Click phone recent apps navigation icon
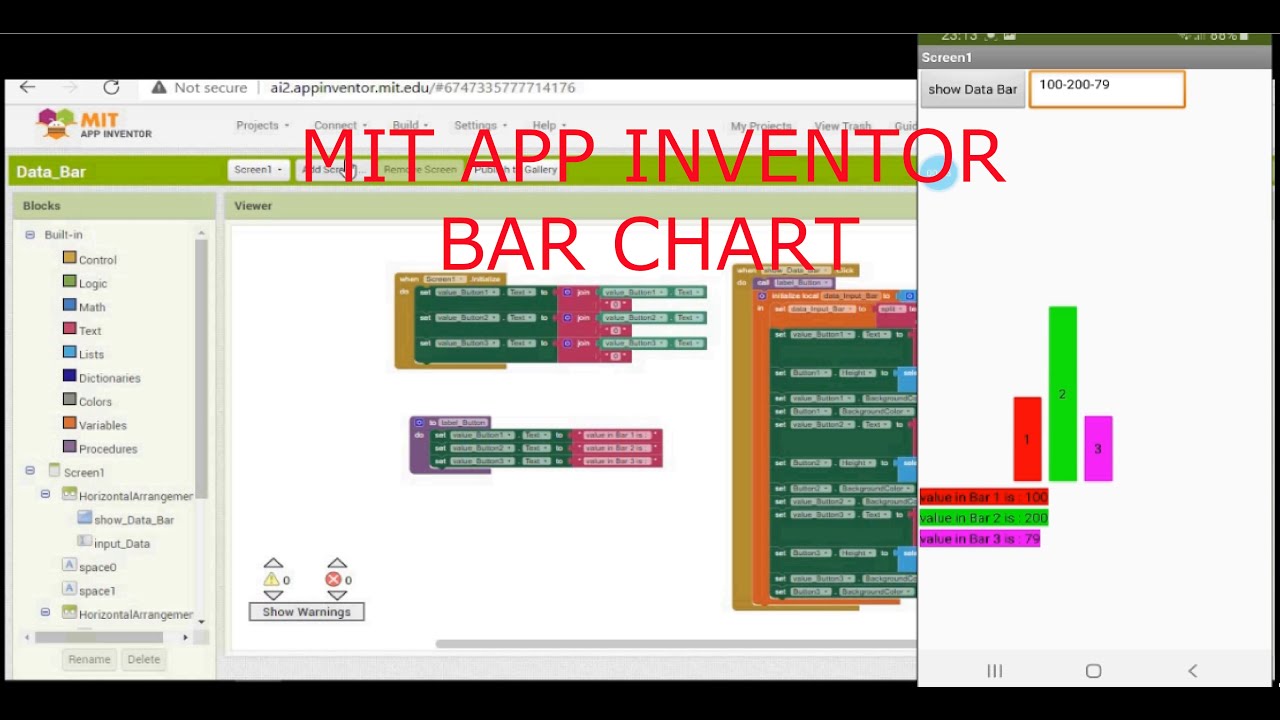 [995, 671]
